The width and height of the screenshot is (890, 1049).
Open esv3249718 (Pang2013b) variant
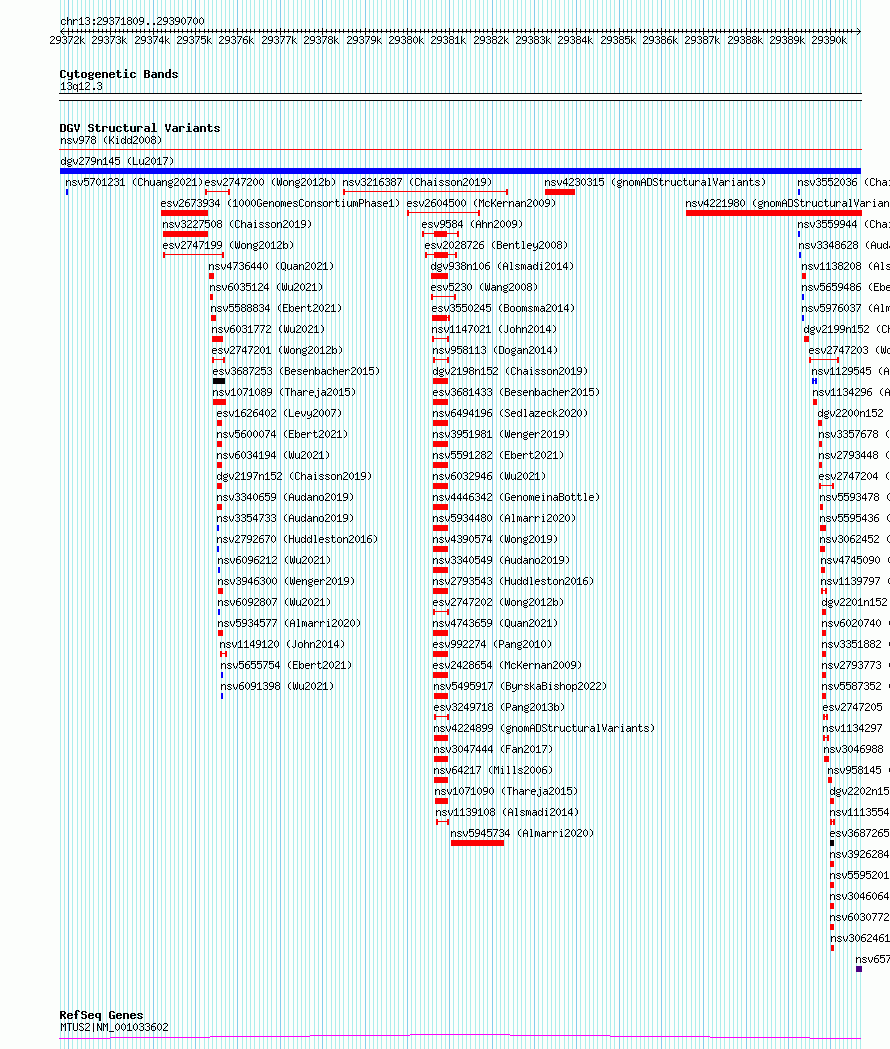(x=499, y=707)
